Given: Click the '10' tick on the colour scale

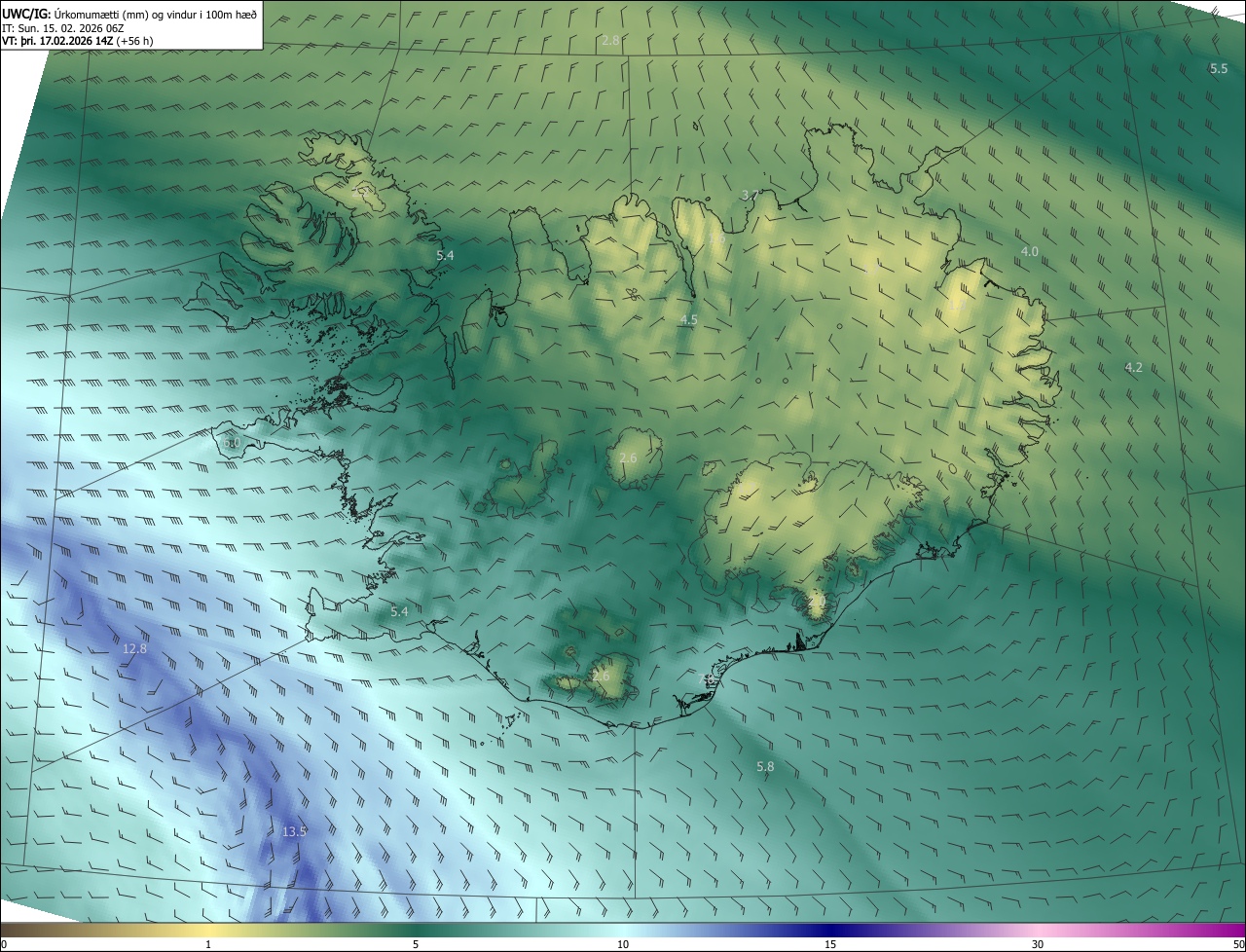Looking at the screenshot, I should 623,944.
